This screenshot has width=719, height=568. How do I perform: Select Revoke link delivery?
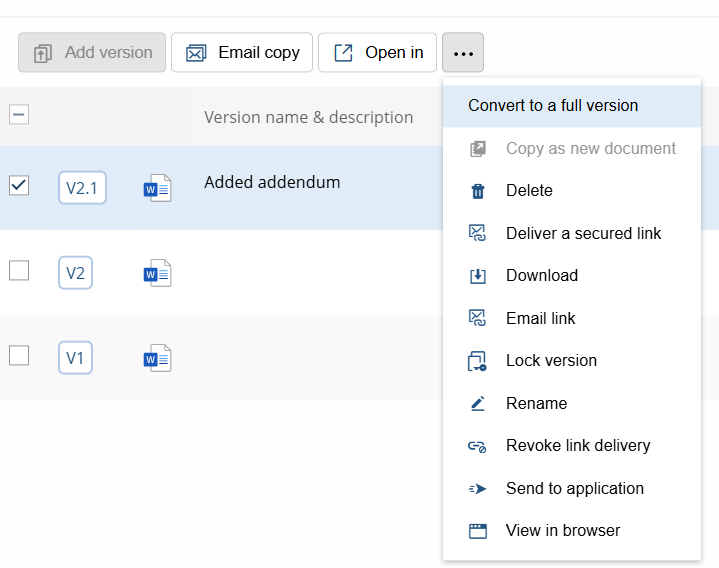pos(572,446)
